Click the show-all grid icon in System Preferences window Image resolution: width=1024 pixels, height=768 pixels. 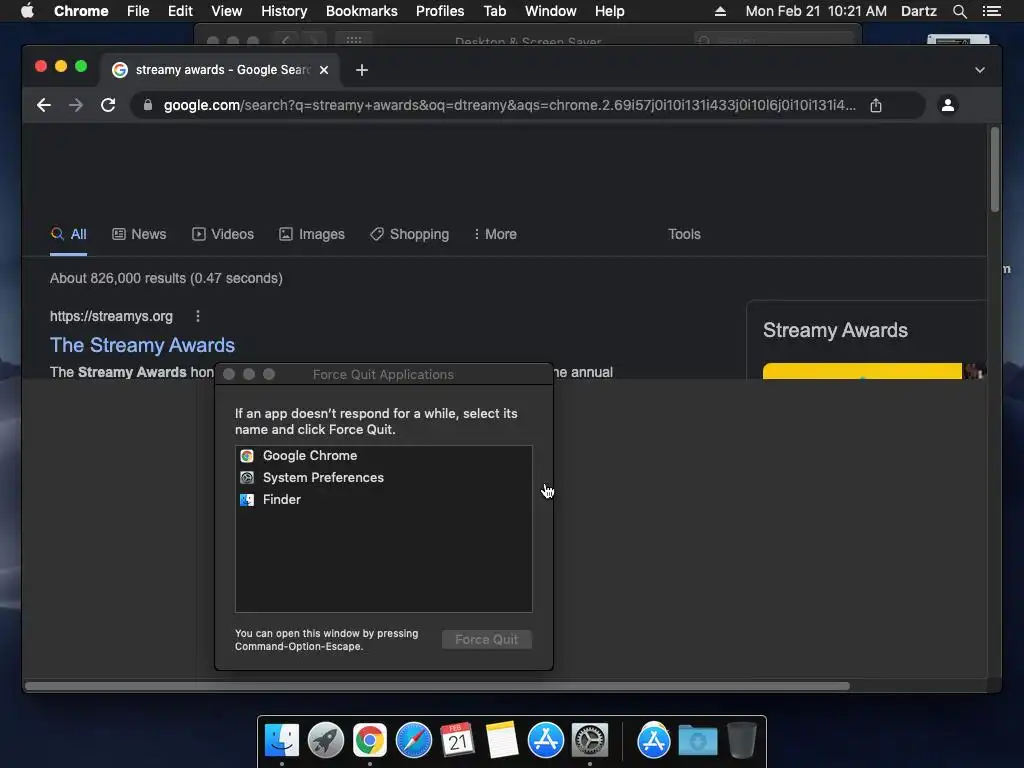354,40
